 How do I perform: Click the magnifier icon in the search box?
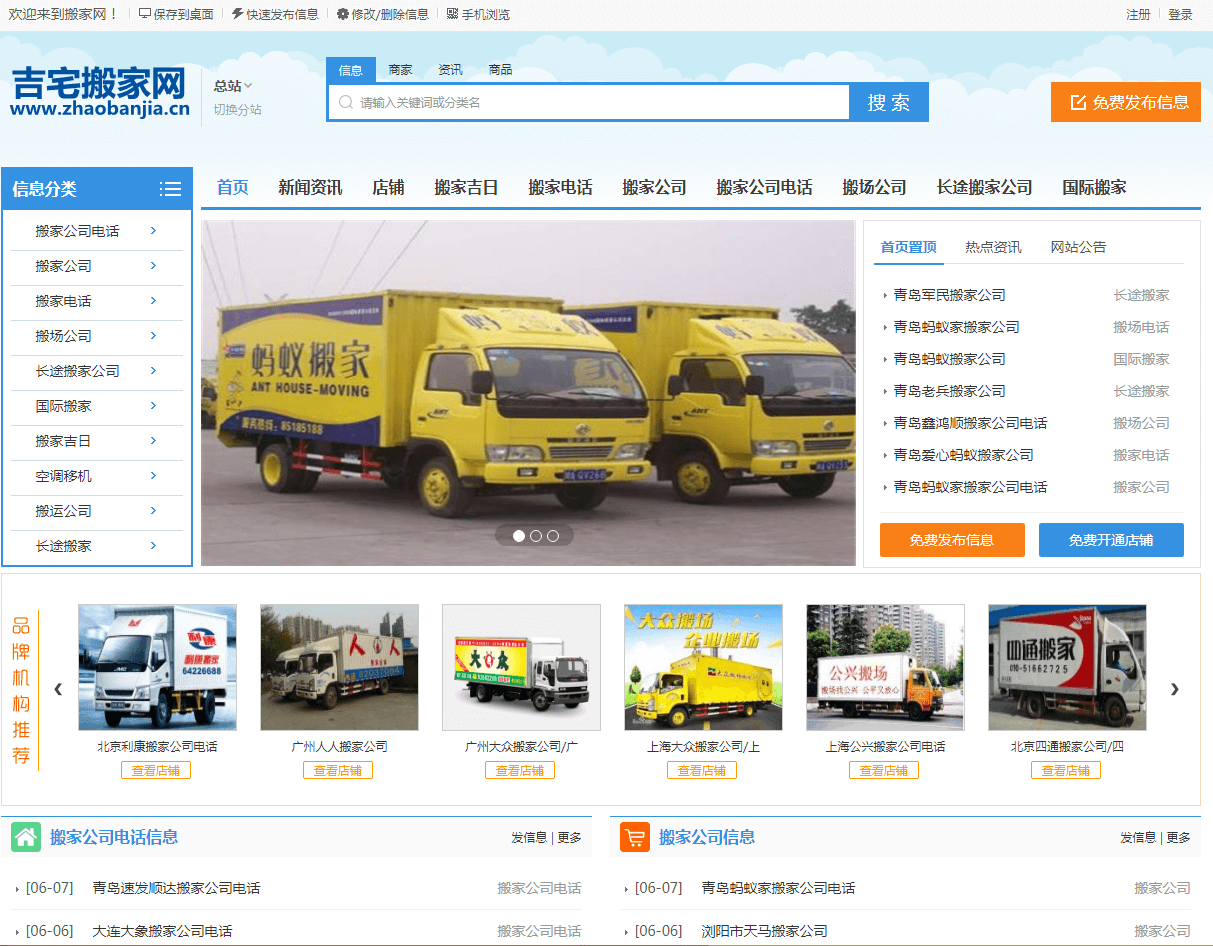[344, 102]
